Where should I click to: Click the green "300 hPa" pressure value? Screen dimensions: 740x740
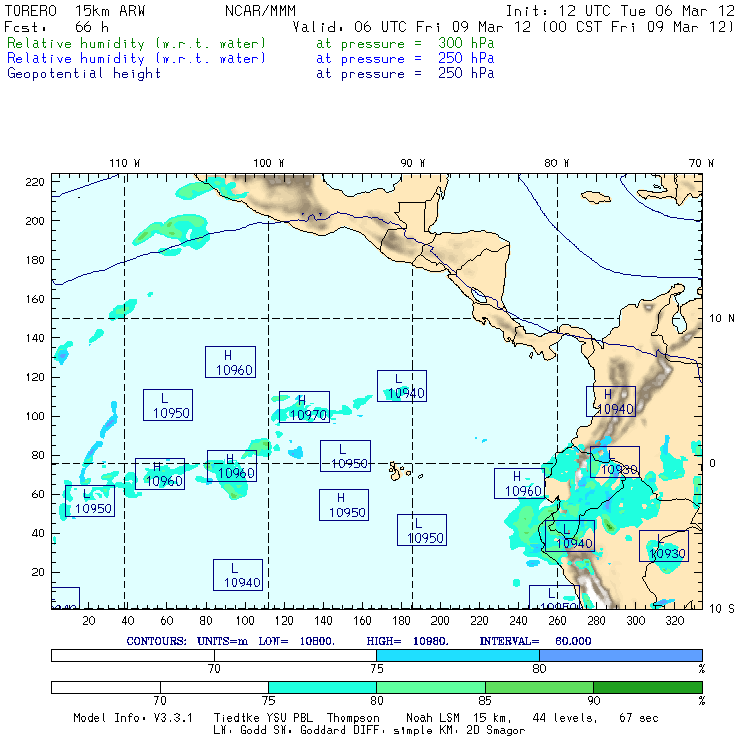point(466,43)
